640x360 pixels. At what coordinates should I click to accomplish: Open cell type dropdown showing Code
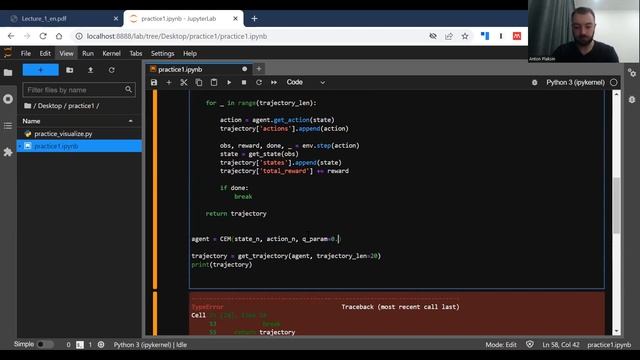click(x=306, y=82)
